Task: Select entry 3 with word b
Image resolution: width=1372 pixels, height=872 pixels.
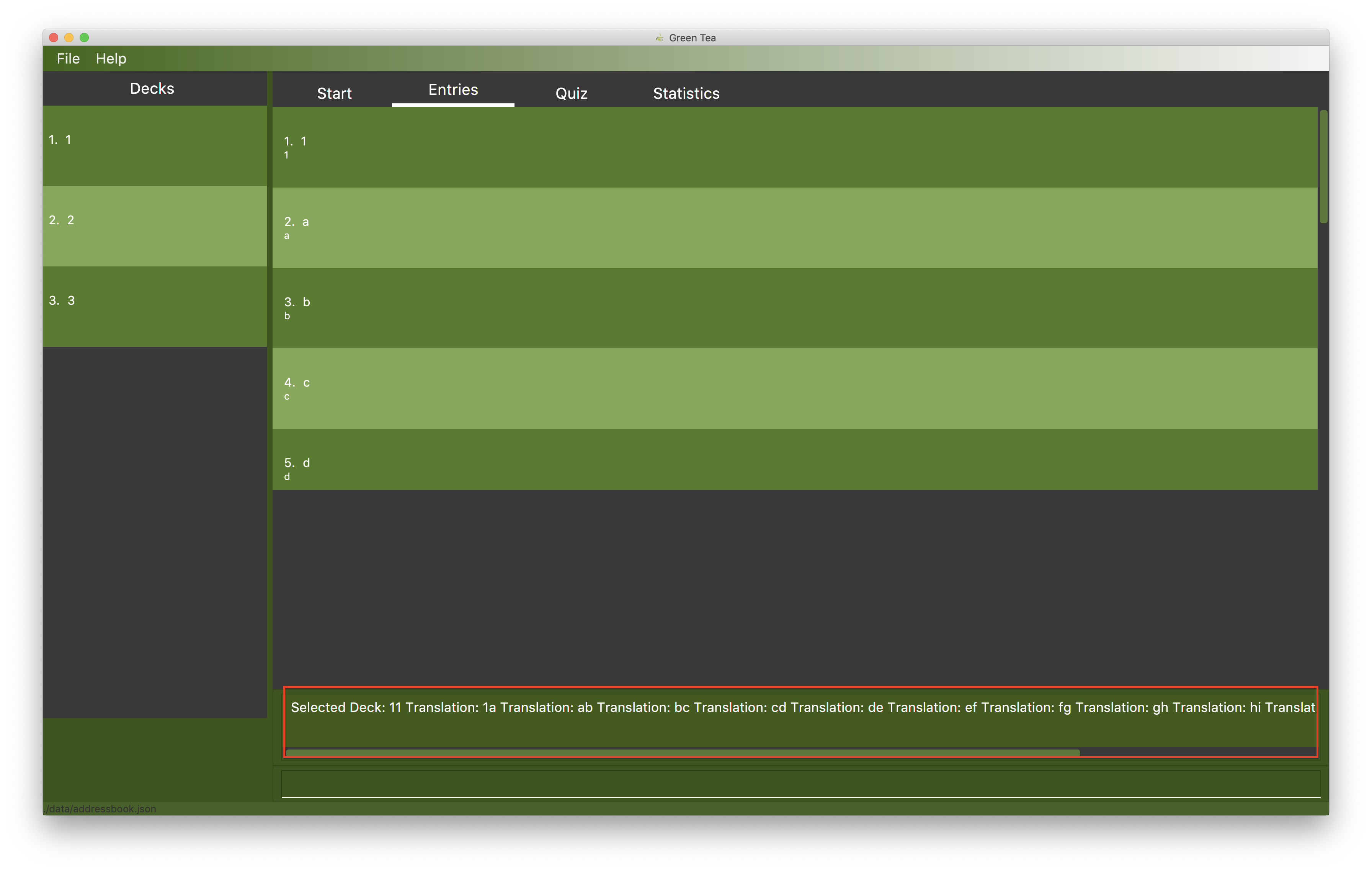Action: pyautogui.click(x=794, y=307)
